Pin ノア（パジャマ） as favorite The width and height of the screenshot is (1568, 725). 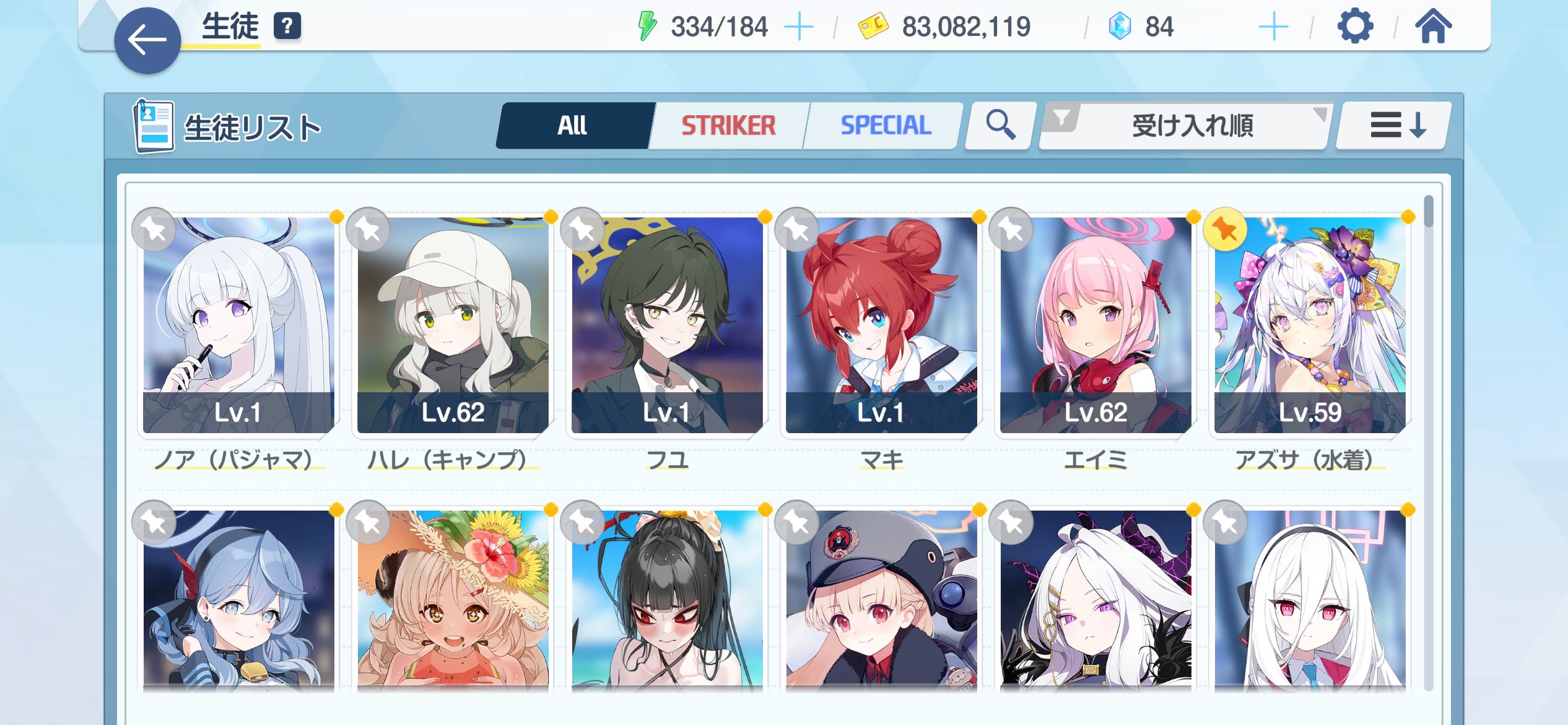[x=154, y=230]
